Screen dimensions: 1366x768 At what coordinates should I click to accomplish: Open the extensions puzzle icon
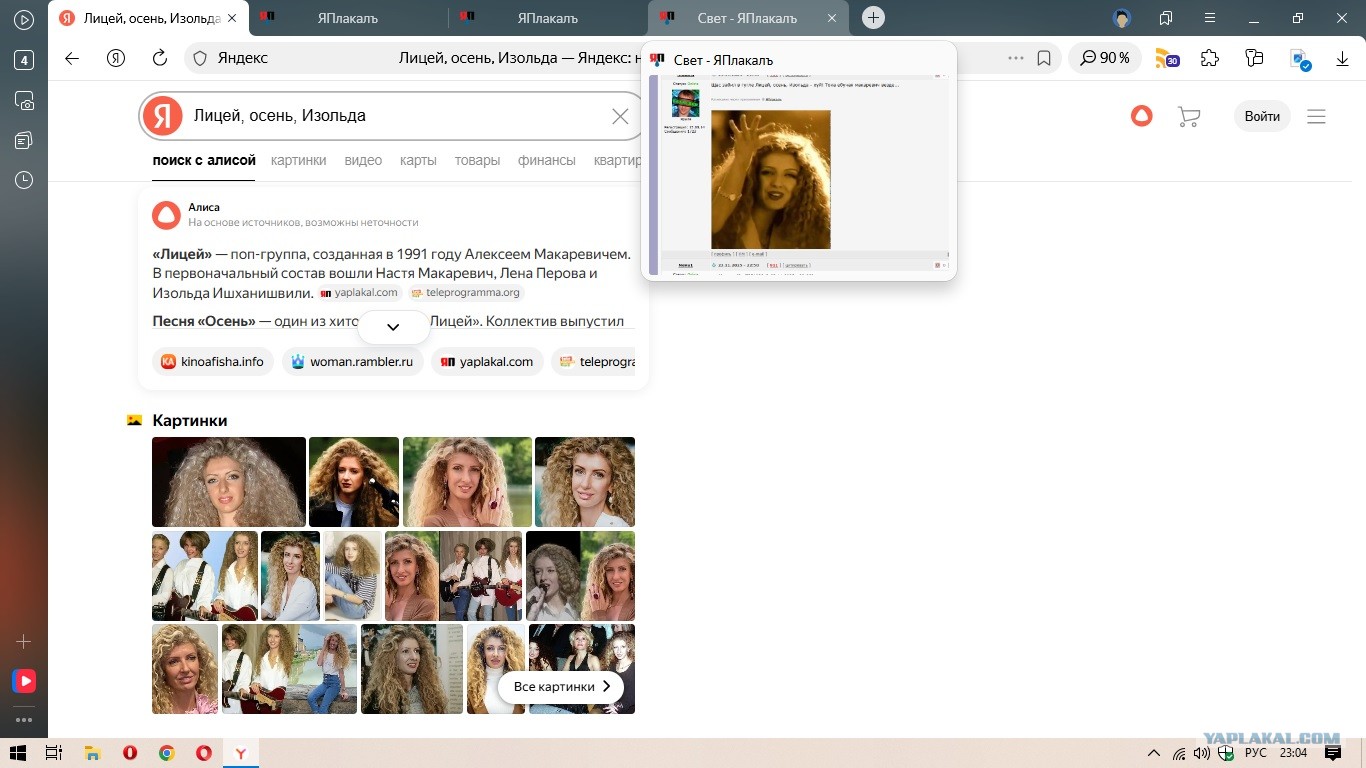pos(1210,58)
